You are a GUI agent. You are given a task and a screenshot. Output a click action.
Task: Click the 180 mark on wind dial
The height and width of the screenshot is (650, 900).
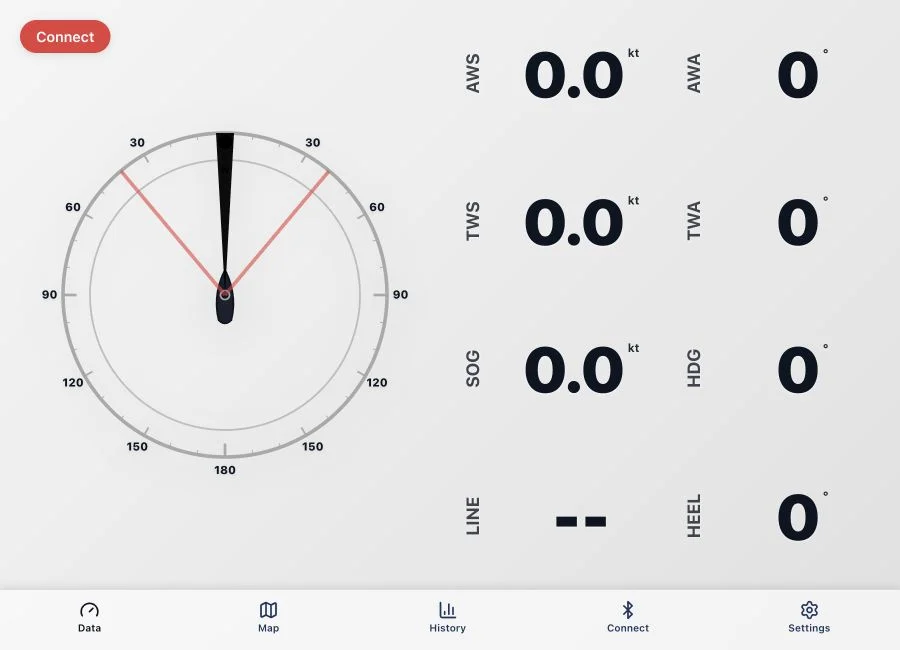point(225,470)
